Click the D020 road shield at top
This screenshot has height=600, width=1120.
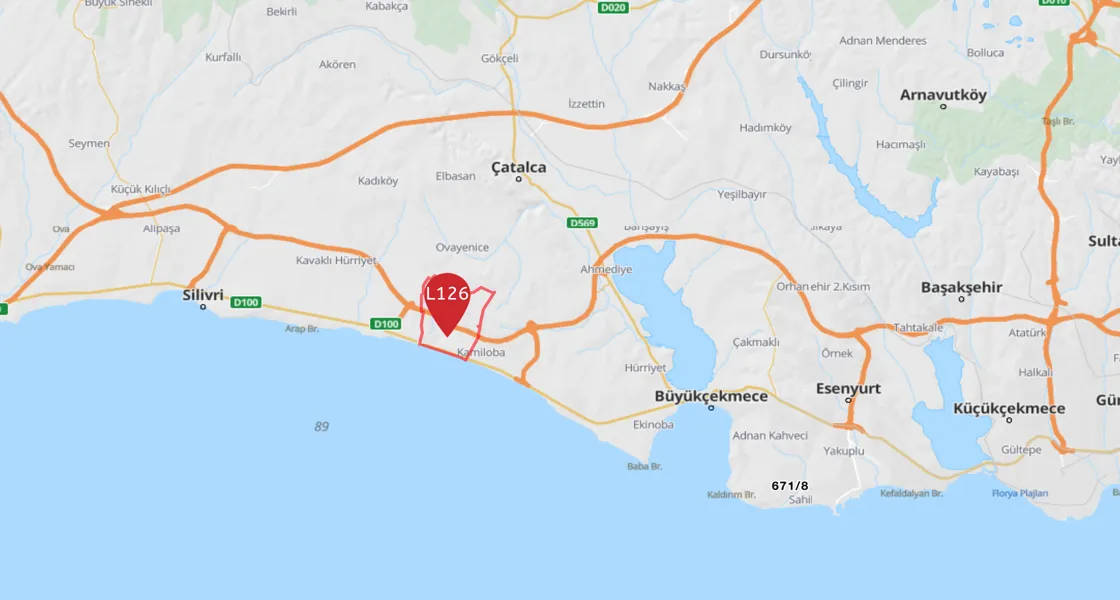click(x=614, y=7)
